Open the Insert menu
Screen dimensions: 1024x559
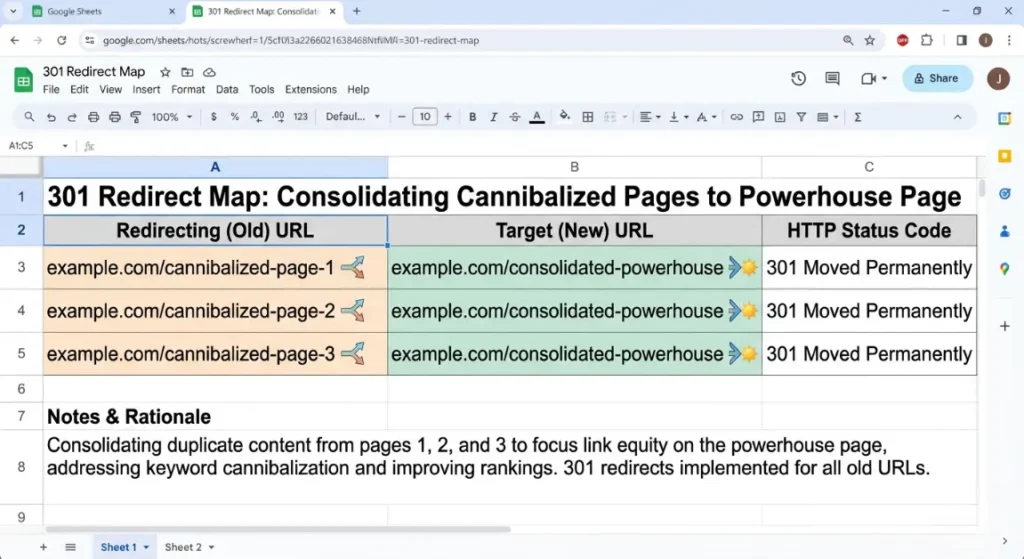(x=146, y=89)
